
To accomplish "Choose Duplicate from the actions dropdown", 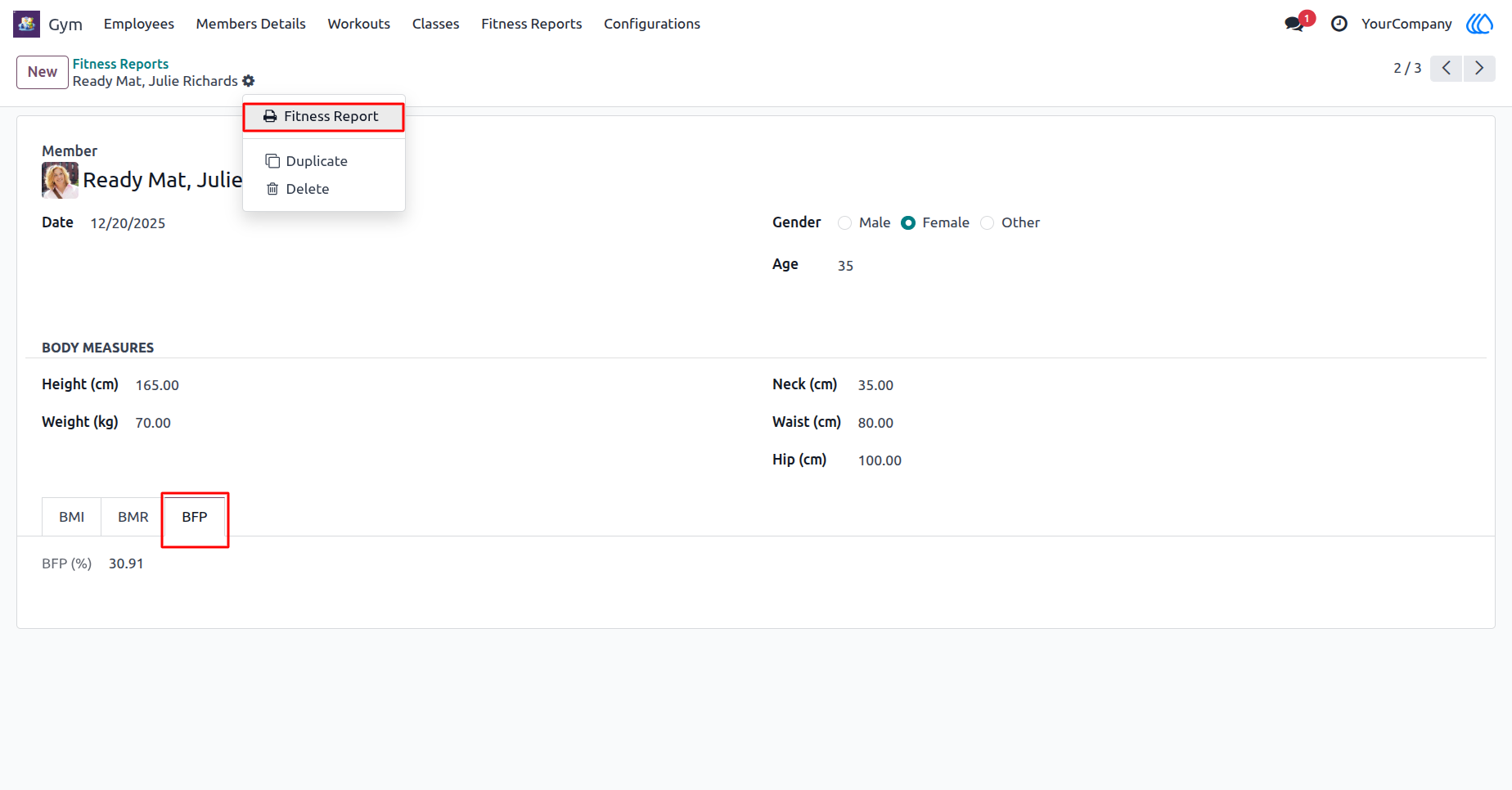I will pos(324,161).
